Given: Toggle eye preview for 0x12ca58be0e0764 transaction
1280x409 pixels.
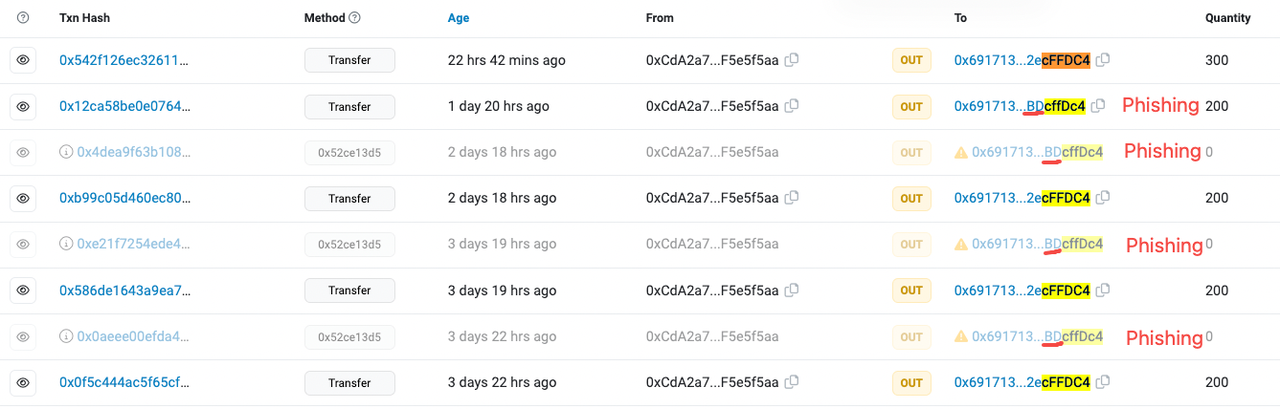Looking at the screenshot, I should [23, 106].
